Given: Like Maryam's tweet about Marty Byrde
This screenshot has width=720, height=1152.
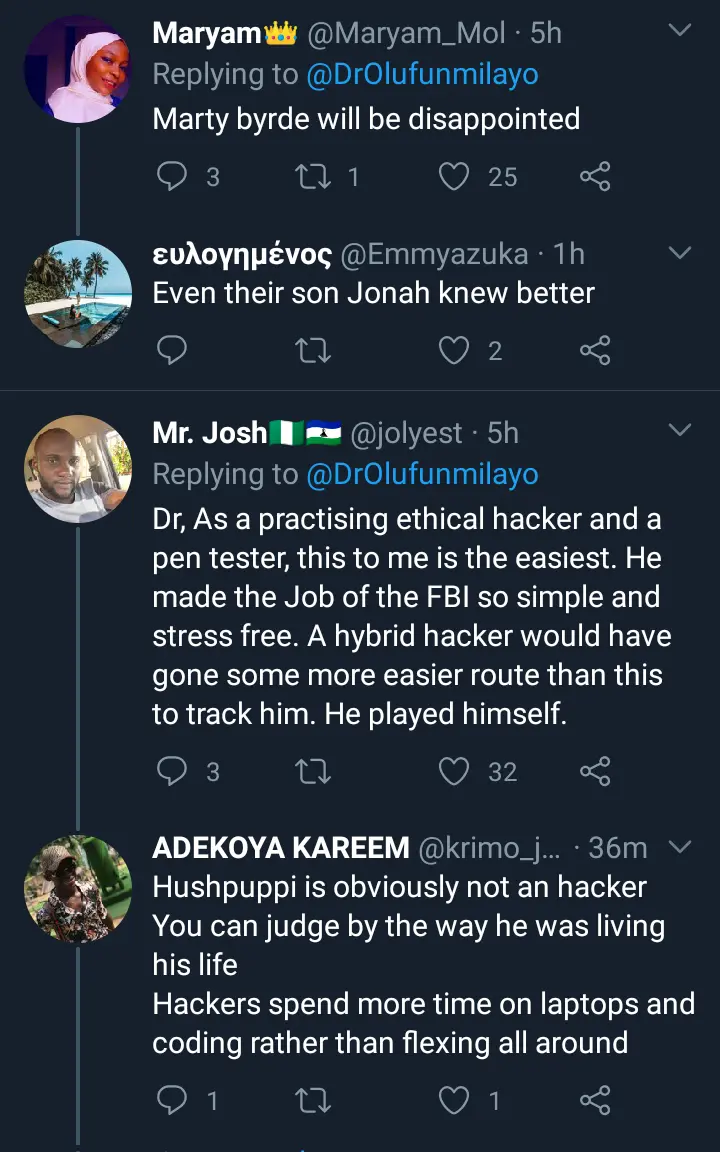Looking at the screenshot, I should point(455,177).
